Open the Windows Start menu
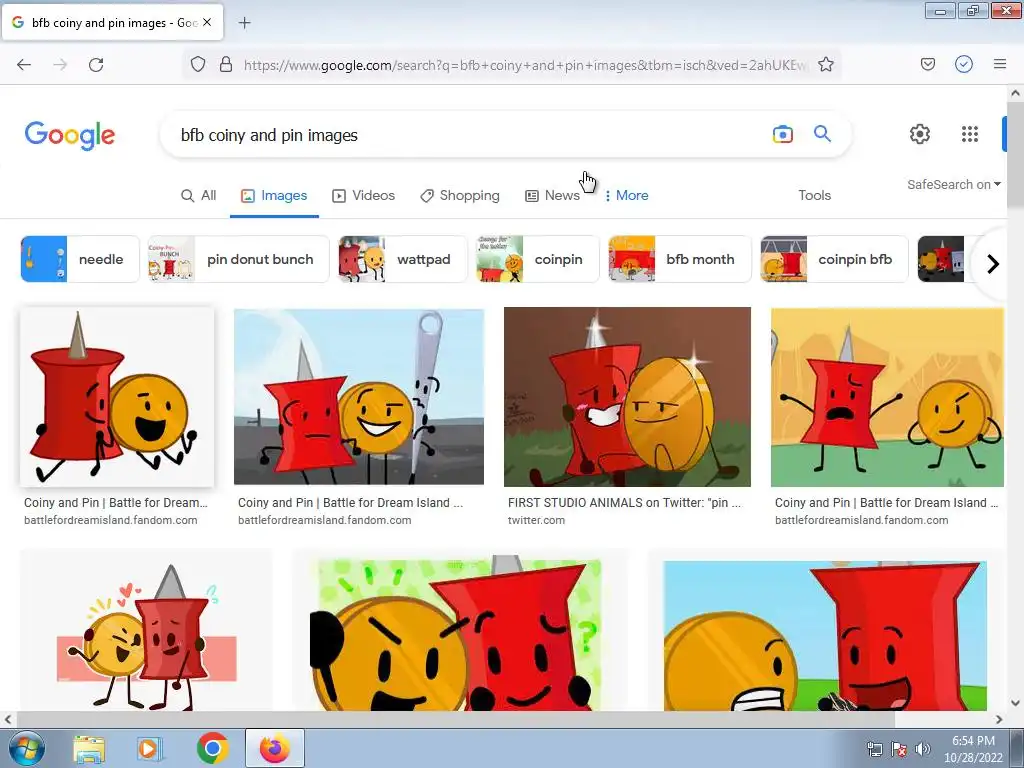The width and height of the screenshot is (1024, 768). coord(25,748)
